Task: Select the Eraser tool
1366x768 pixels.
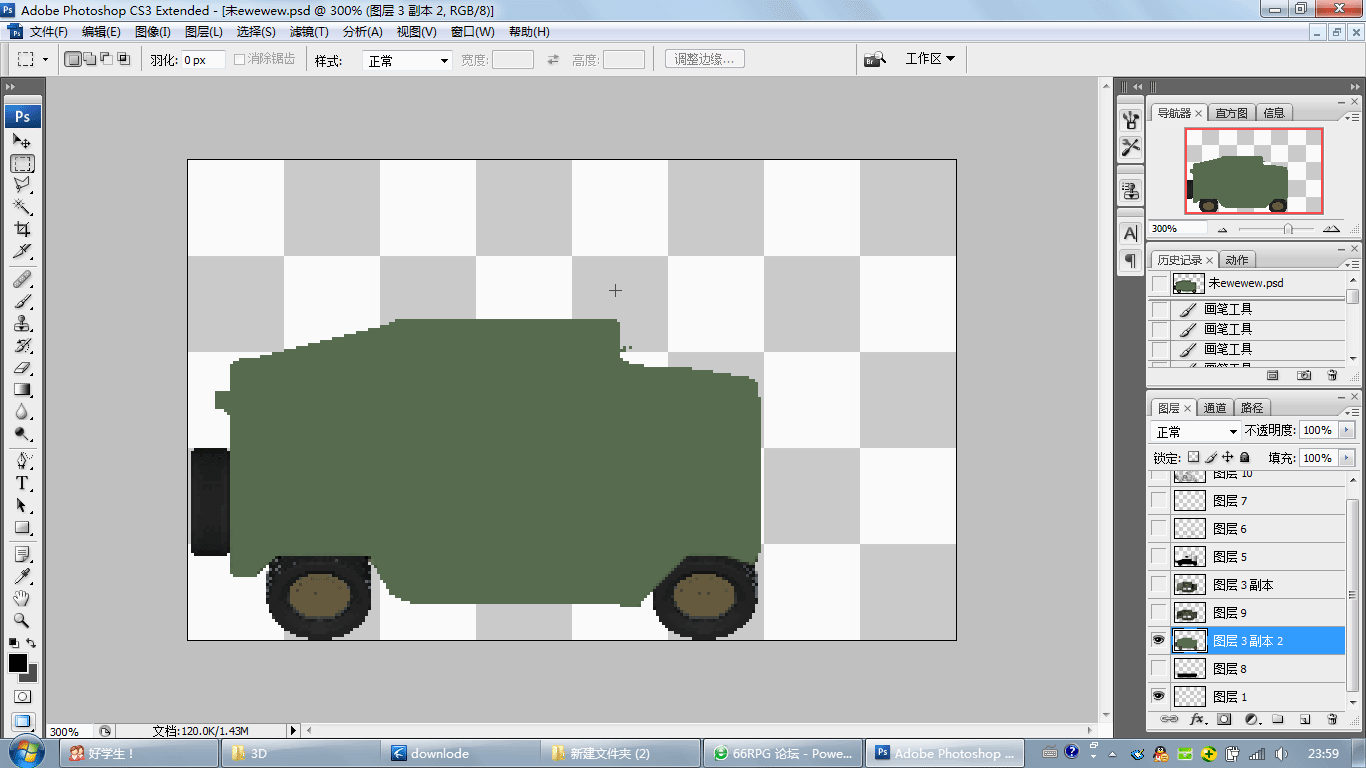Action: tap(22, 367)
